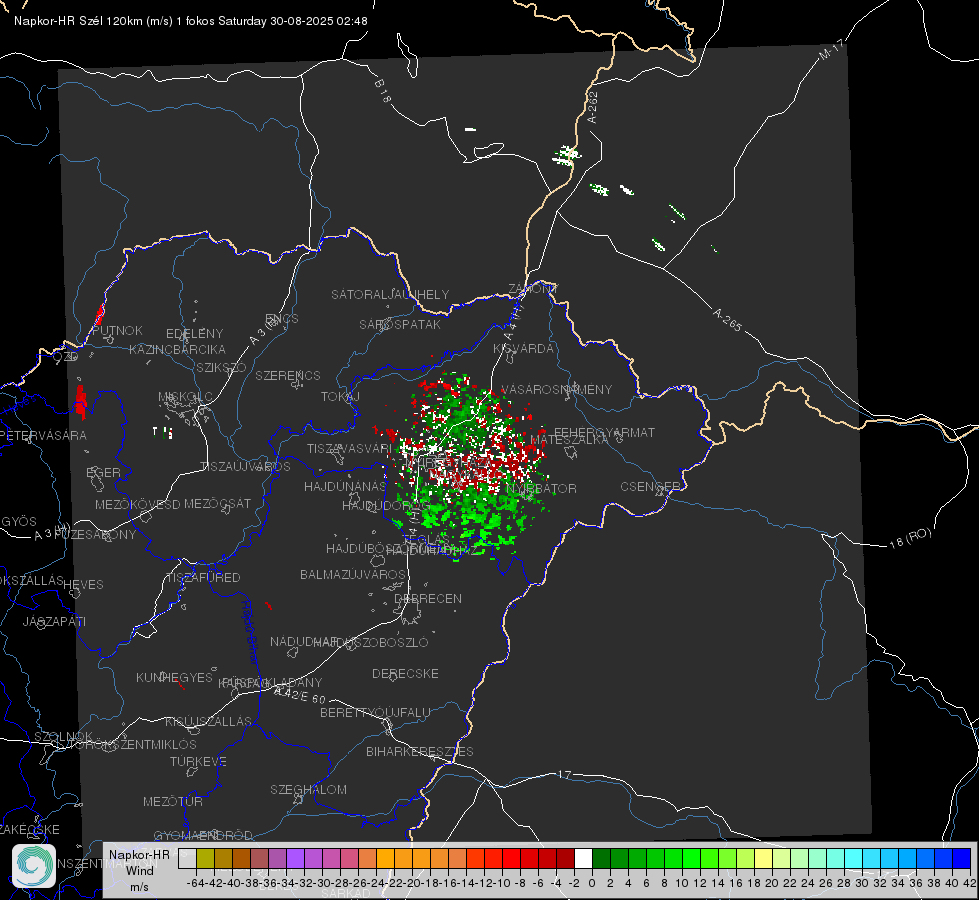This screenshot has height=900, width=979.
Task: Click the DEBRECEN city label
Action: pyautogui.click(x=428, y=598)
